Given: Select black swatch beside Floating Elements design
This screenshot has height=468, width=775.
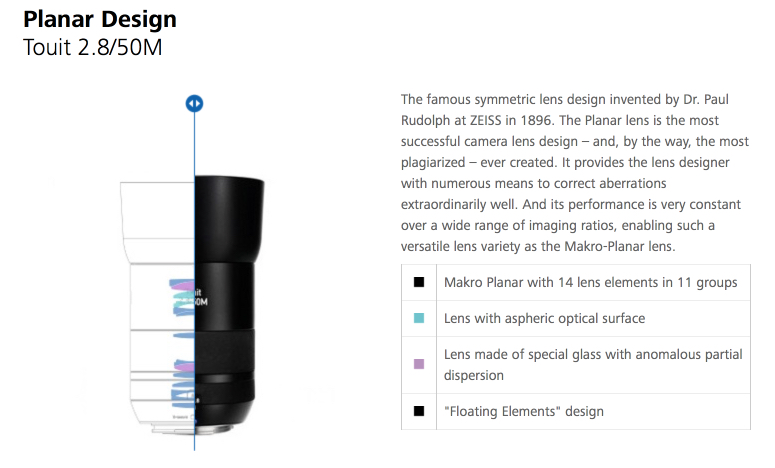Looking at the screenshot, I should coord(419,411).
